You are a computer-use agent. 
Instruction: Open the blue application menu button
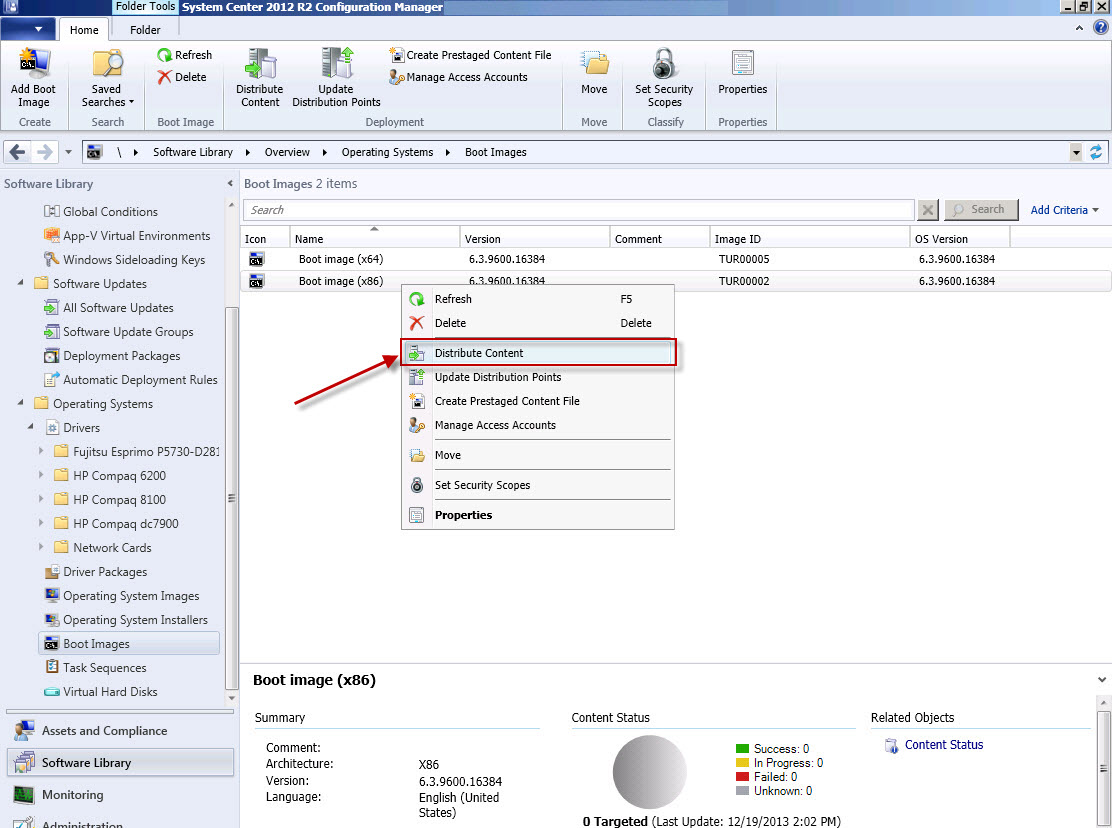point(26,29)
